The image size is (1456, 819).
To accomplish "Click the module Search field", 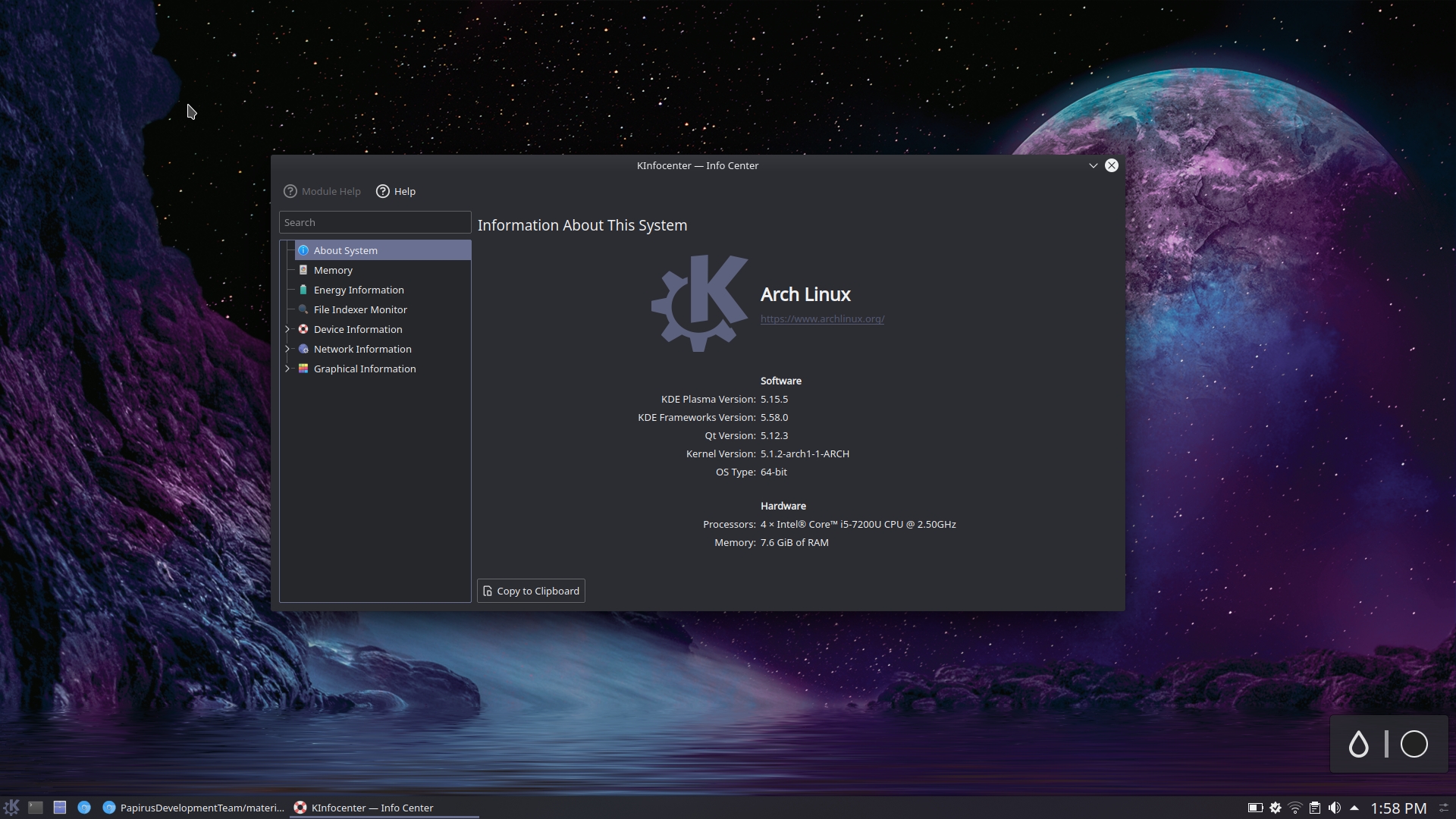I will tap(375, 222).
